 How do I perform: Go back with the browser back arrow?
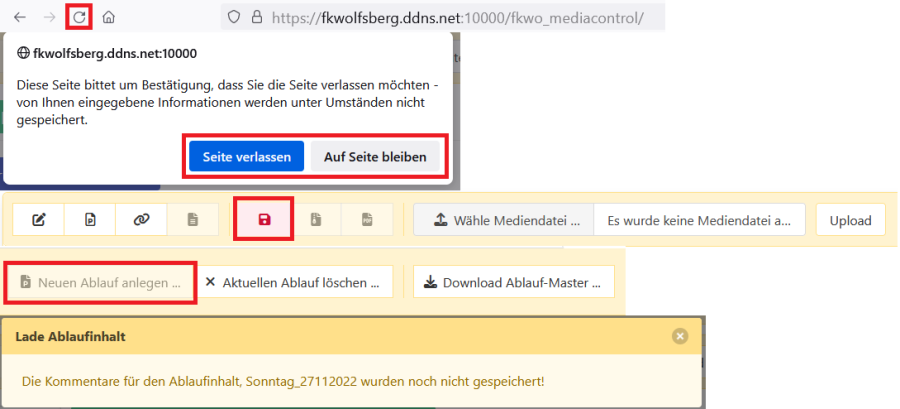pyautogui.click(x=19, y=17)
